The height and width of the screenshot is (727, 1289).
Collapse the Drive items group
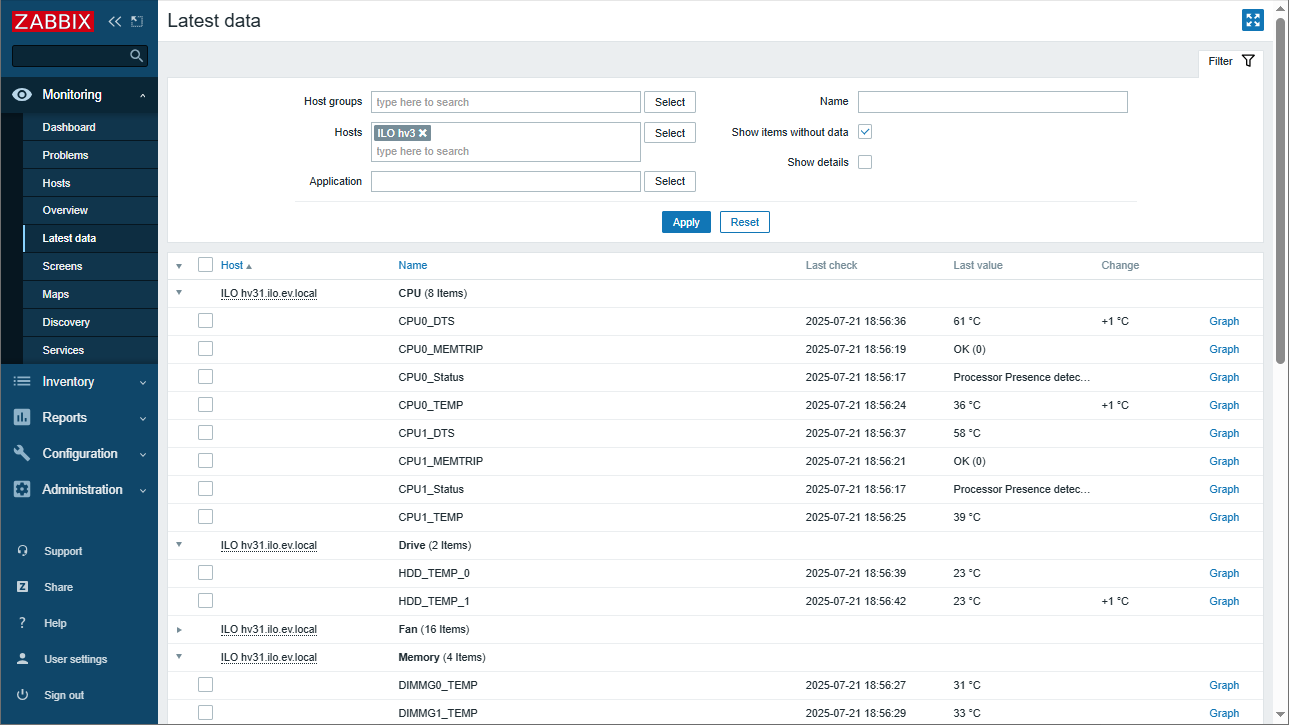179,545
